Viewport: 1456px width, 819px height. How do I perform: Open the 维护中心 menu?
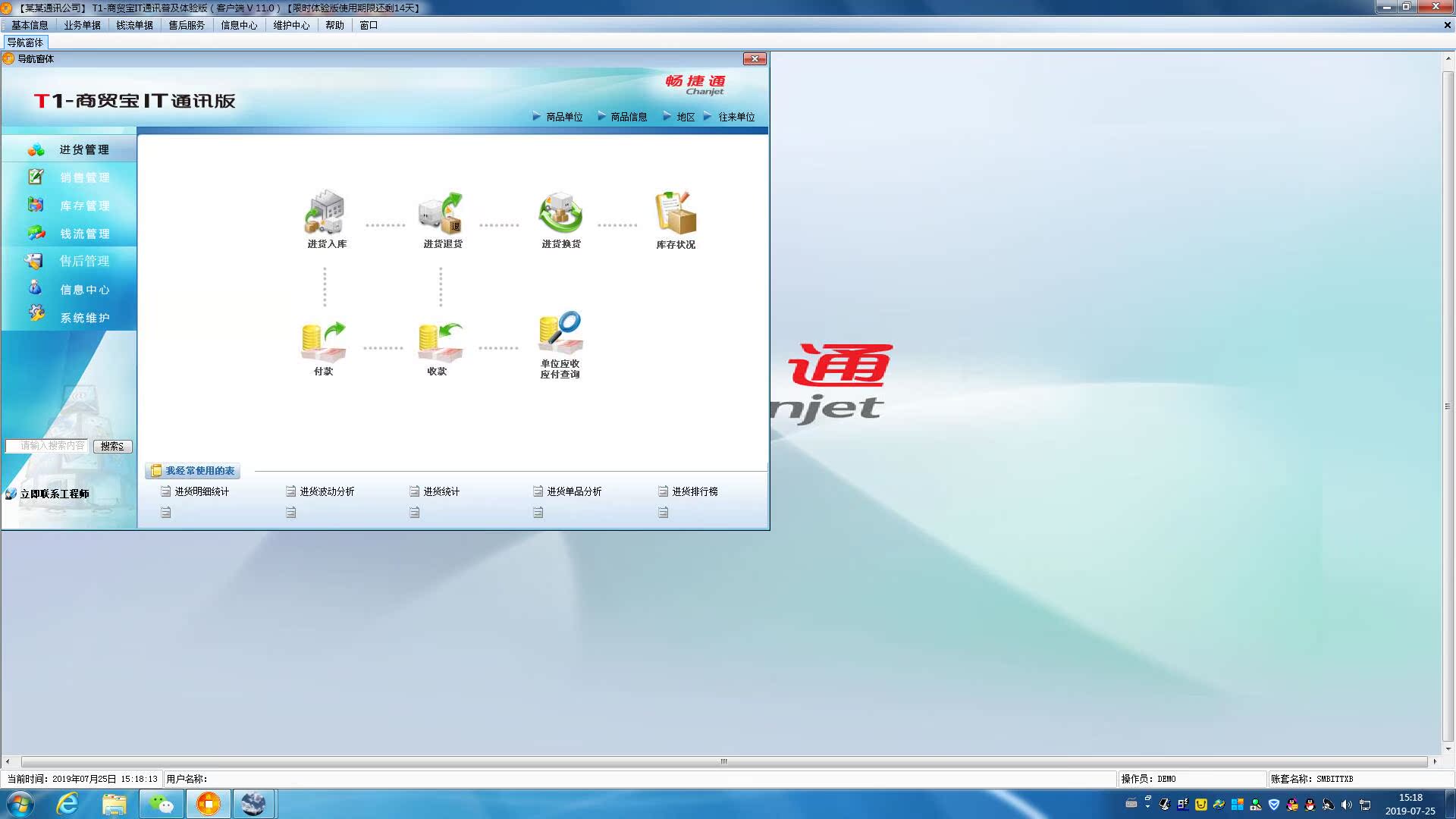[x=291, y=25]
